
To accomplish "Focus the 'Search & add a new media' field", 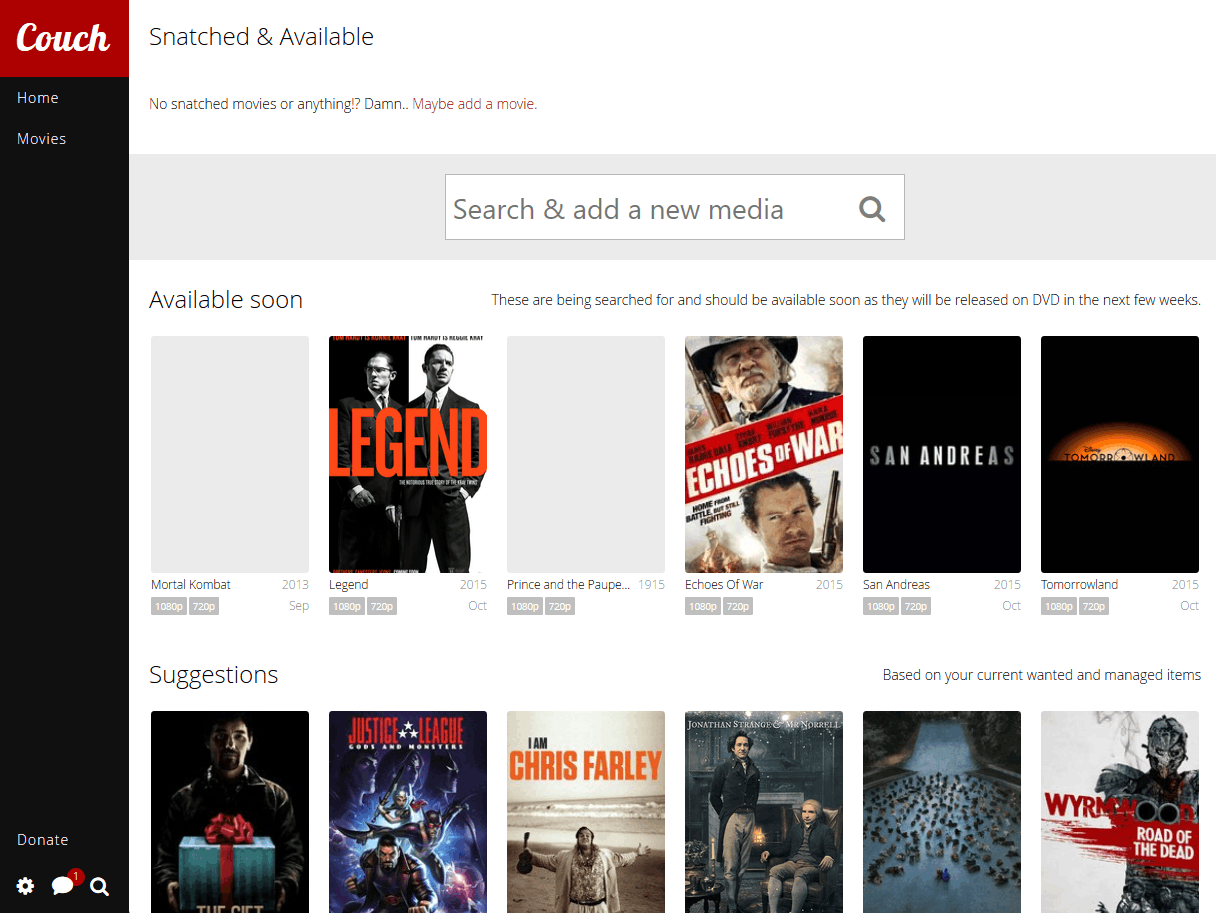I will pyautogui.click(x=675, y=207).
